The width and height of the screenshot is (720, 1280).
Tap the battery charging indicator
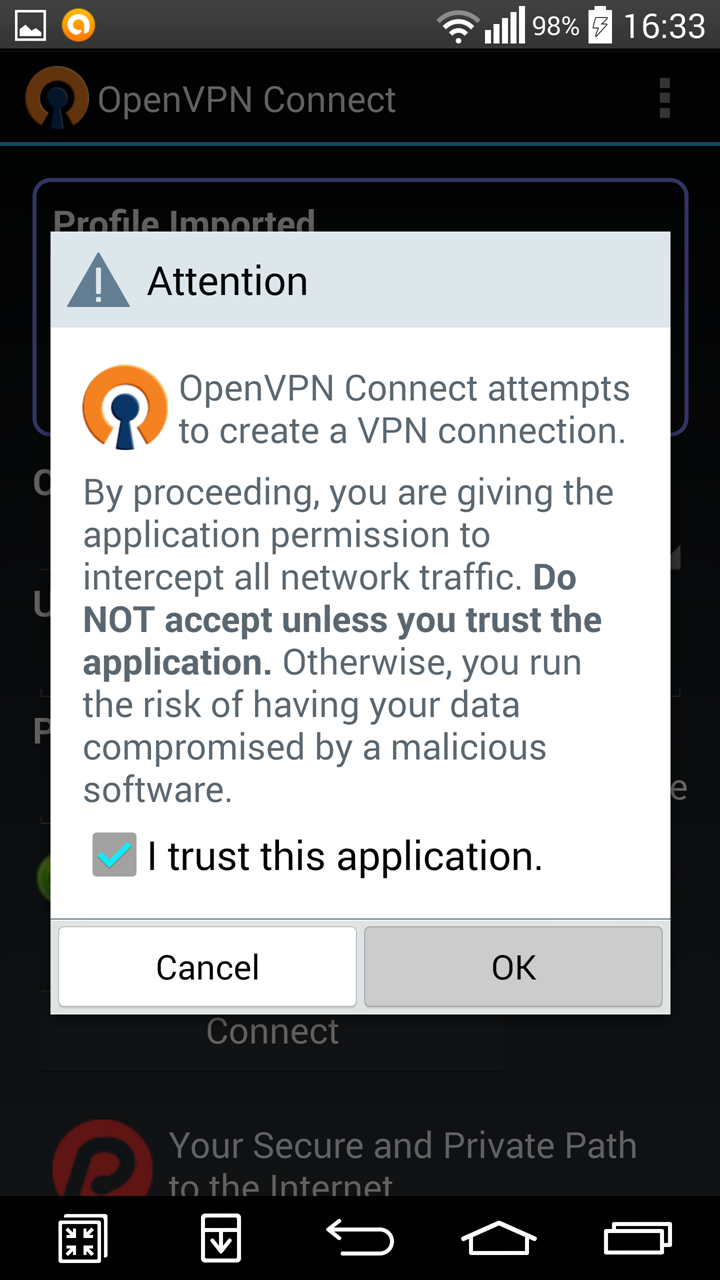[x=600, y=25]
